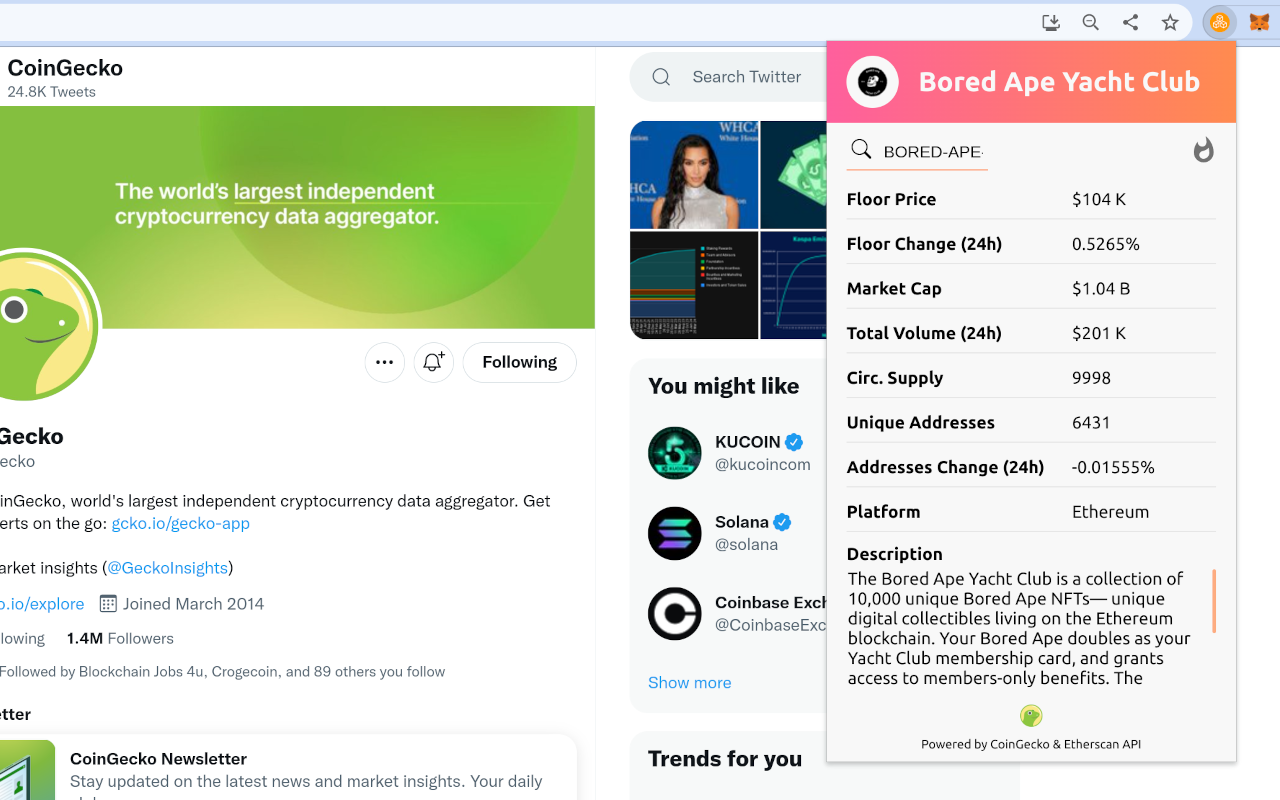Open the three-dot more options on profile

tap(385, 362)
